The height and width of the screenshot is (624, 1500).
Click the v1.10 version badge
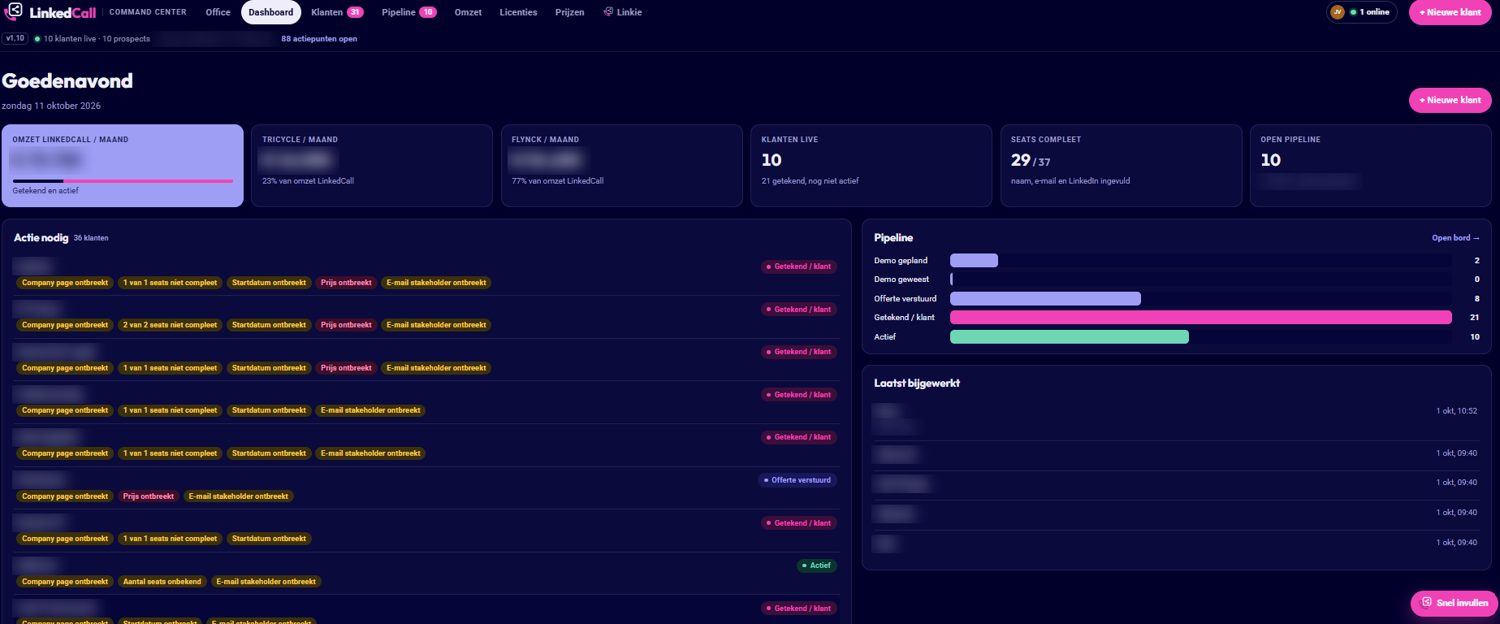[15, 38]
